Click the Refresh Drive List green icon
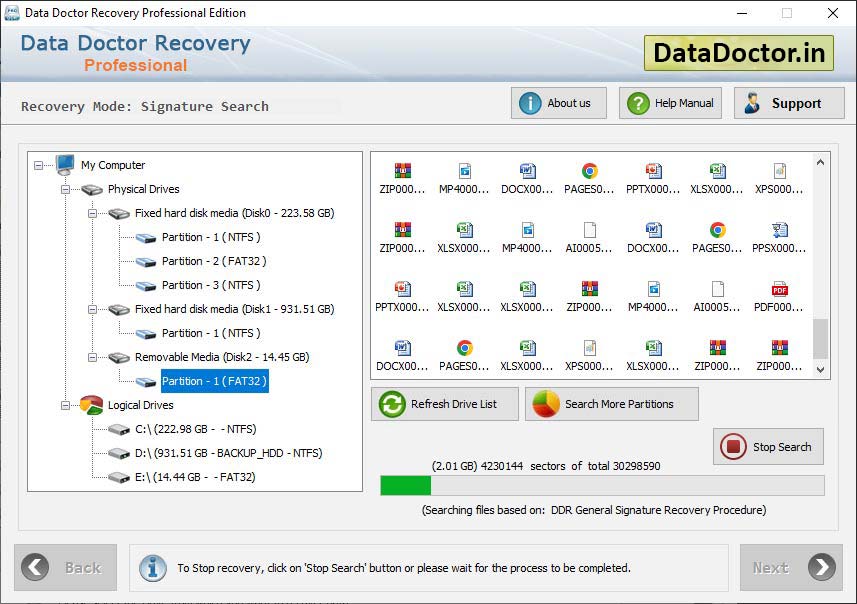Screen dimensions: 857x604 click(391, 404)
